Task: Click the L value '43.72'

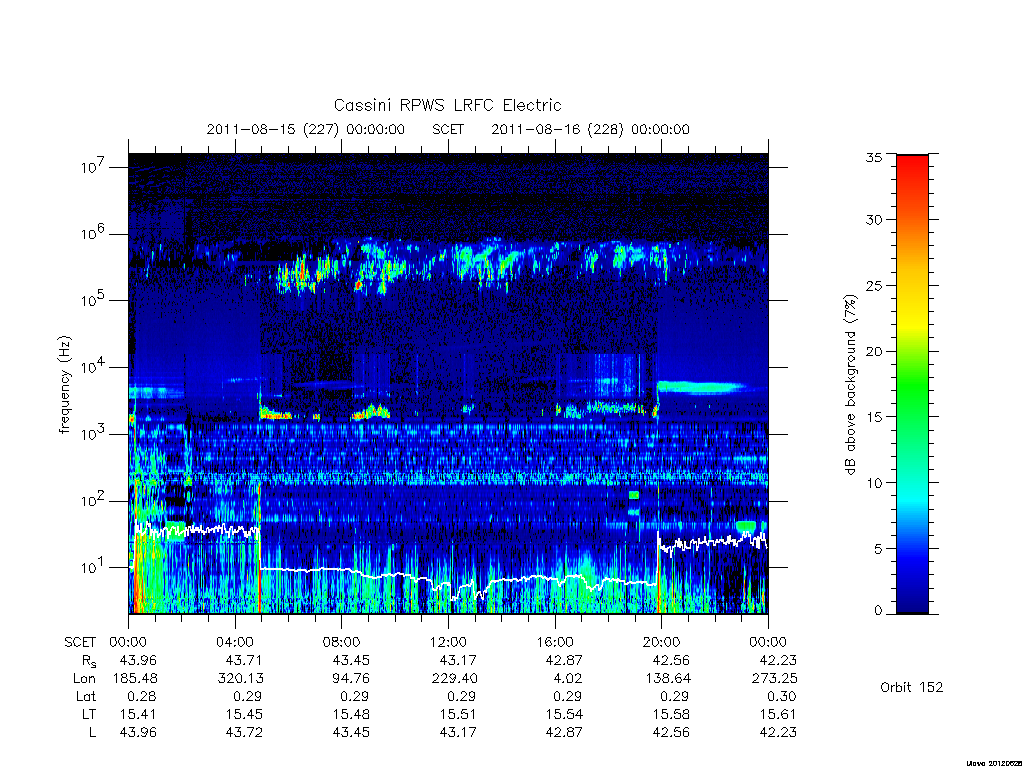Action: click(244, 733)
